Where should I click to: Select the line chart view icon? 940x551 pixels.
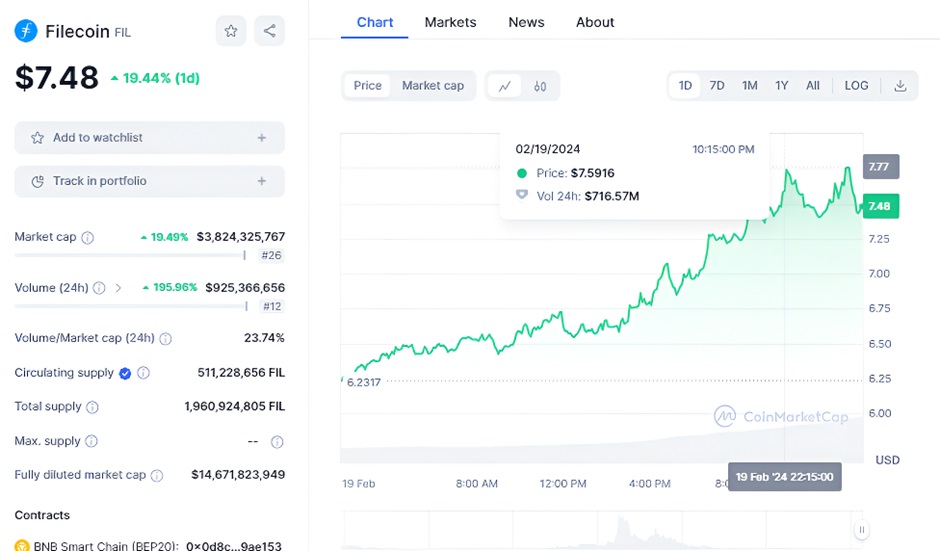click(x=504, y=86)
